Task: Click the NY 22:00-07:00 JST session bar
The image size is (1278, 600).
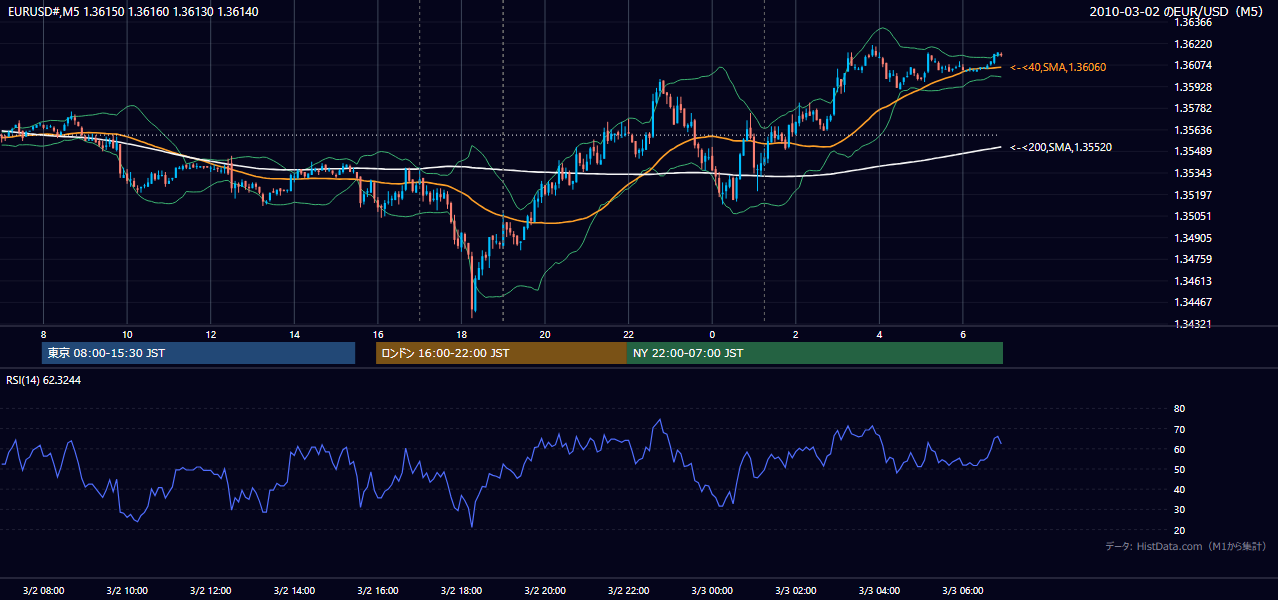Action: click(x=815, y=353)
